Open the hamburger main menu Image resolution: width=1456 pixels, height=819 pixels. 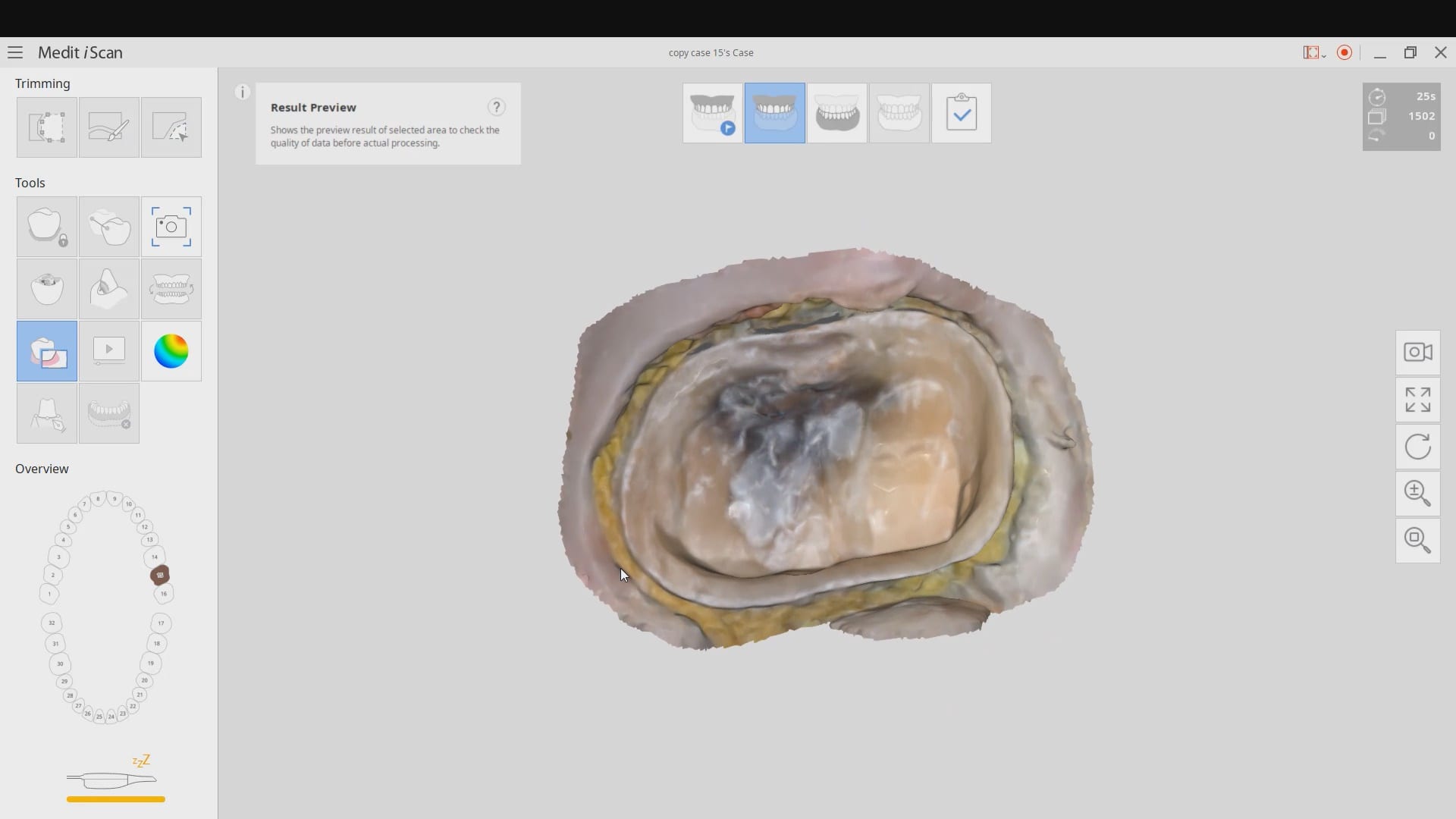coord(15,52)
